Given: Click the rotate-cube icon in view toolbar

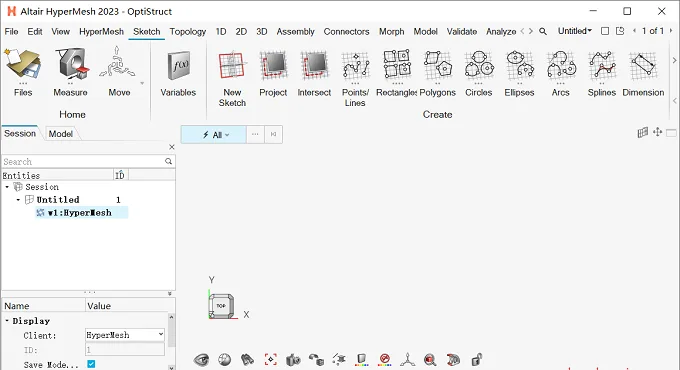Looking at the screenshot, I should (316, 360).
